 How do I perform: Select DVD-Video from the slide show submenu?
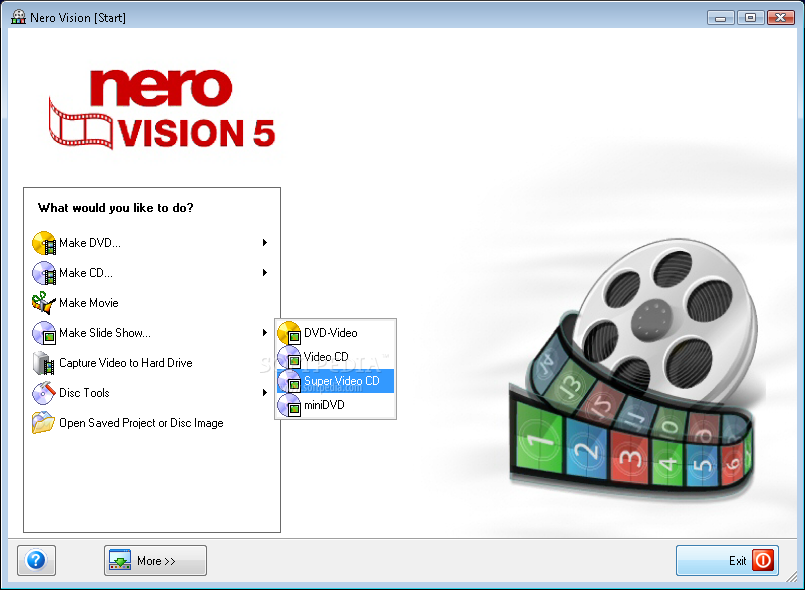pos(335,333)
